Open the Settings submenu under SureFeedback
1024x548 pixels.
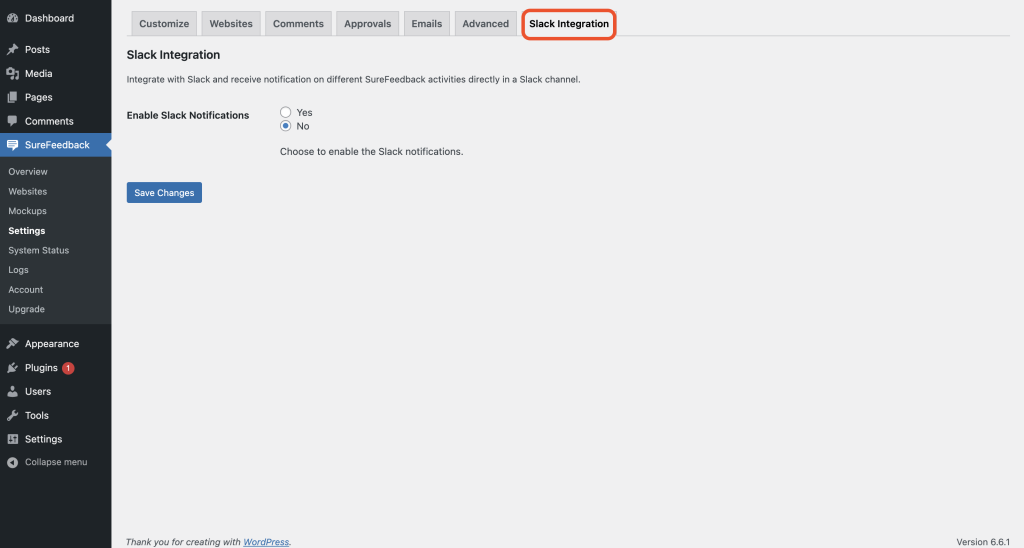[27, 231]
